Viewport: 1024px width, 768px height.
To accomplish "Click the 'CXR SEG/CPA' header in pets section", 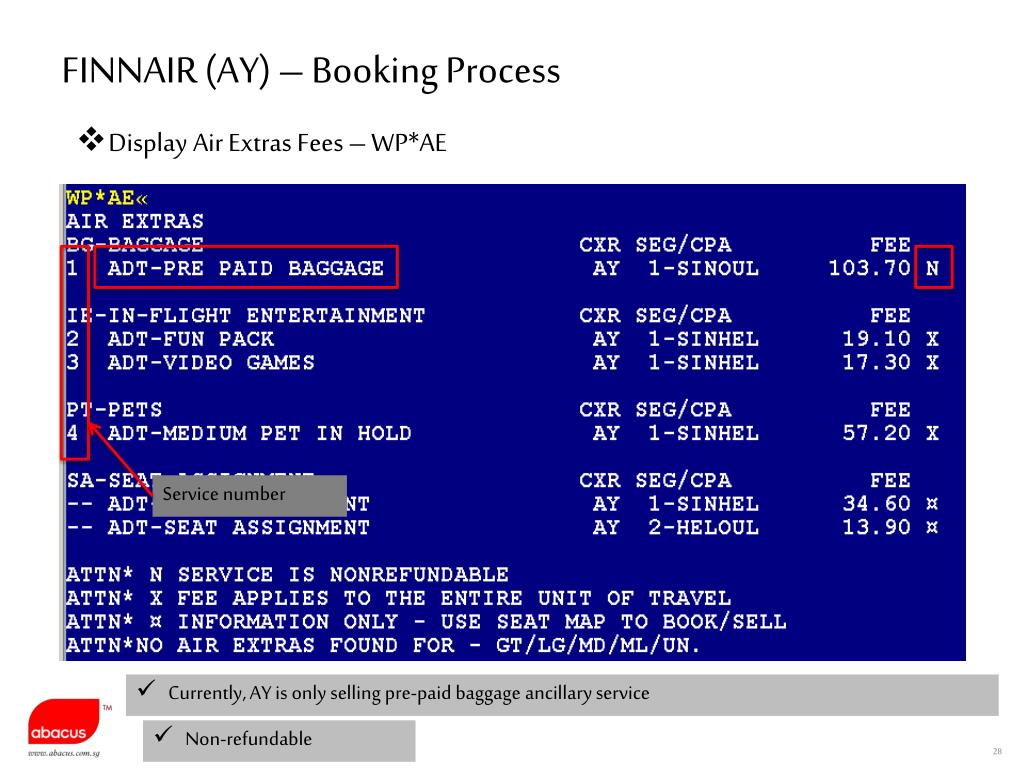I will click(655, 409).
